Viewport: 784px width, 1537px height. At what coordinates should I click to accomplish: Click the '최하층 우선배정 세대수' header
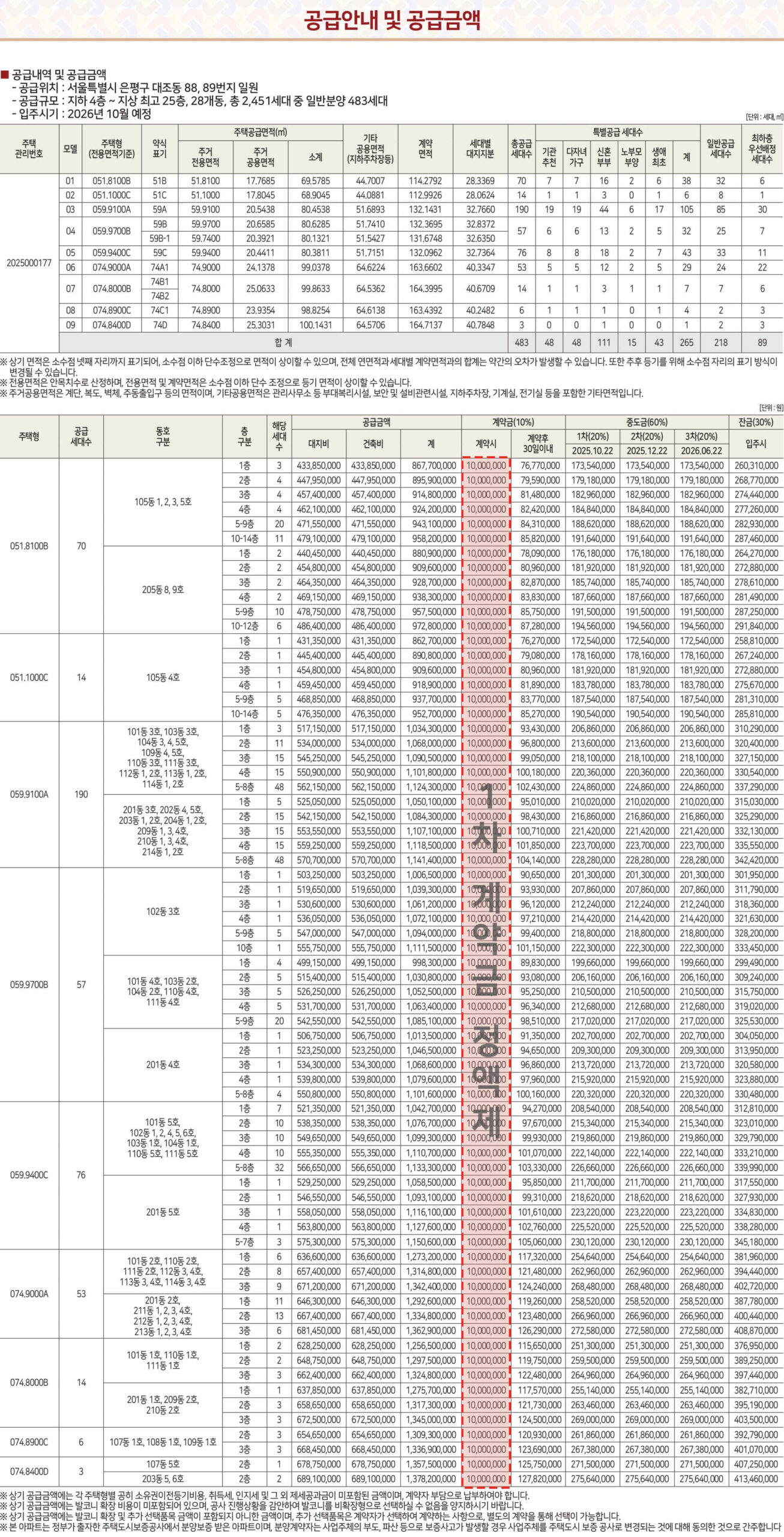coord(762,149)
